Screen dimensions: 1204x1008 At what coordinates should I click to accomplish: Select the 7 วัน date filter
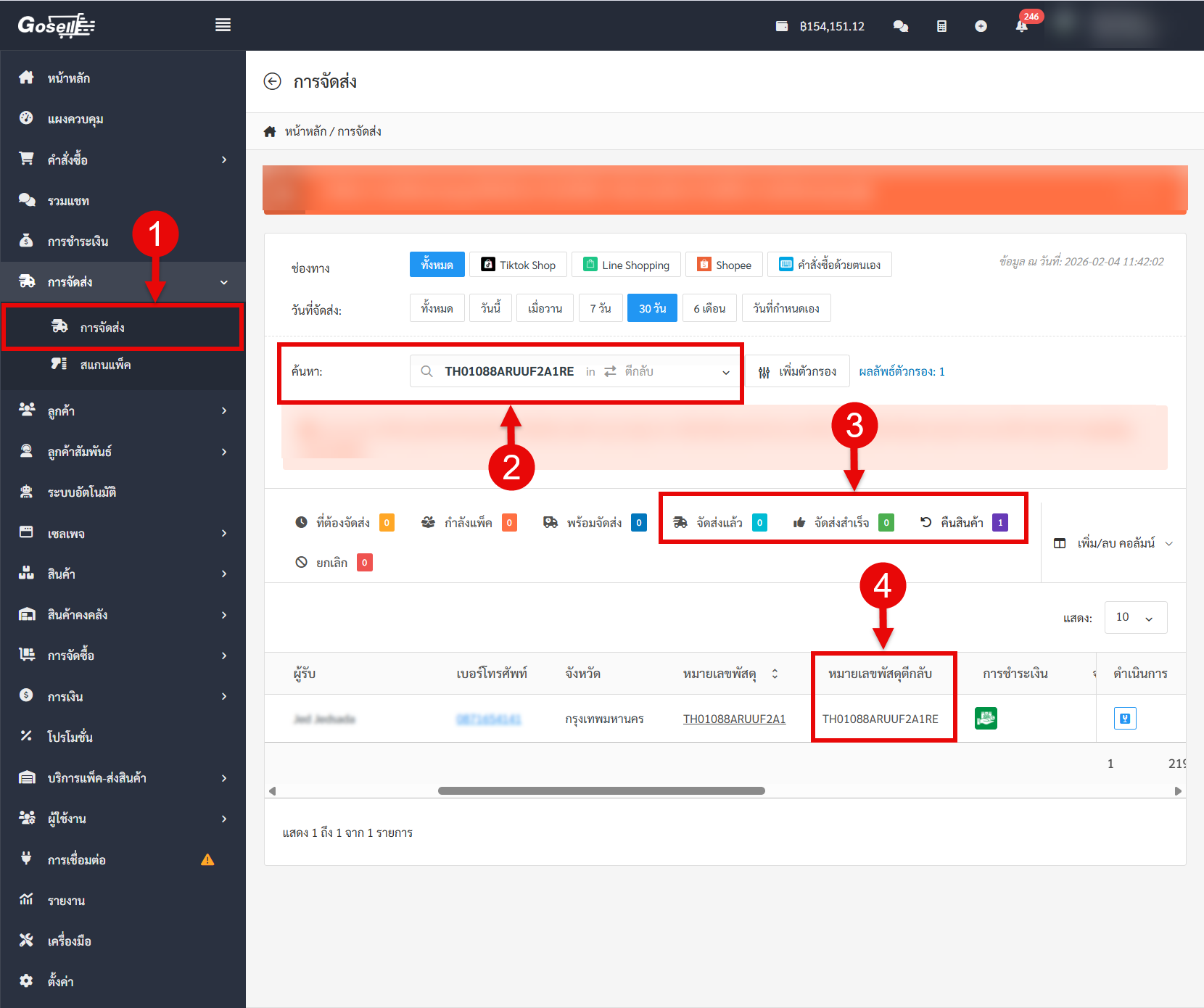pyautogui.click(x=600, y=308)
